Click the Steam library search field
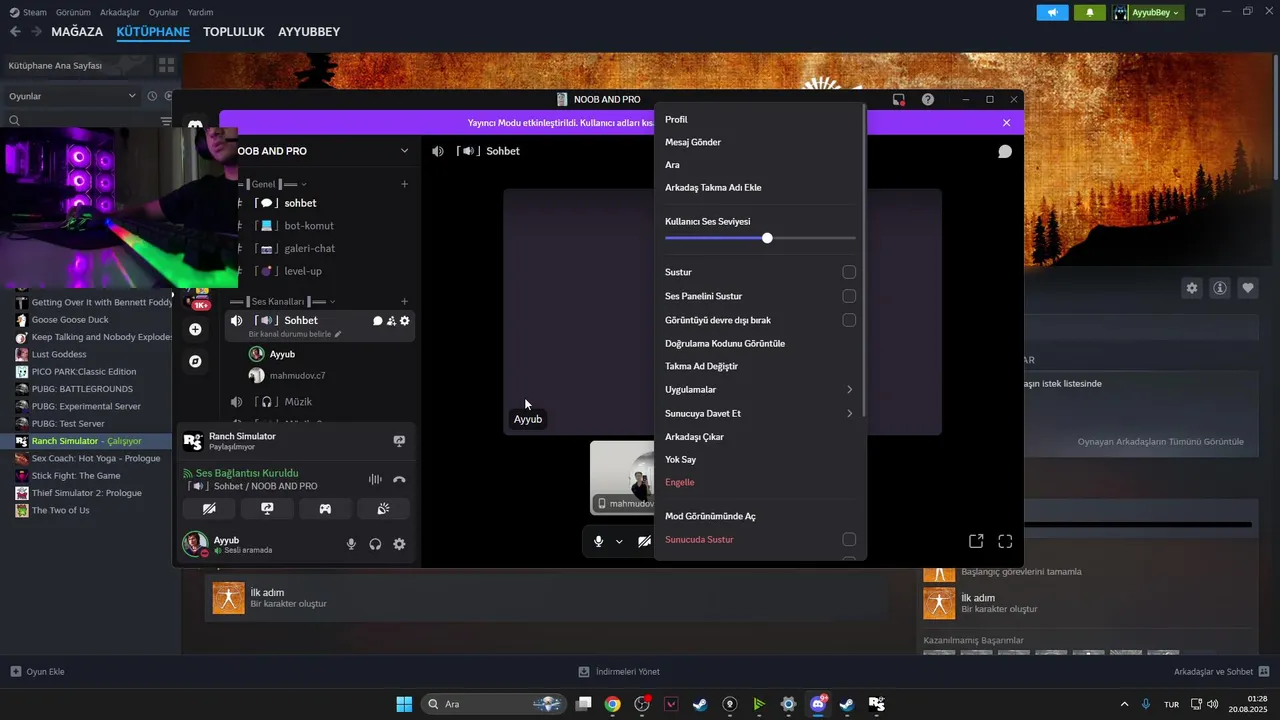The width and height of the screenshot is (1280, 720). click(x=82, y=120)
